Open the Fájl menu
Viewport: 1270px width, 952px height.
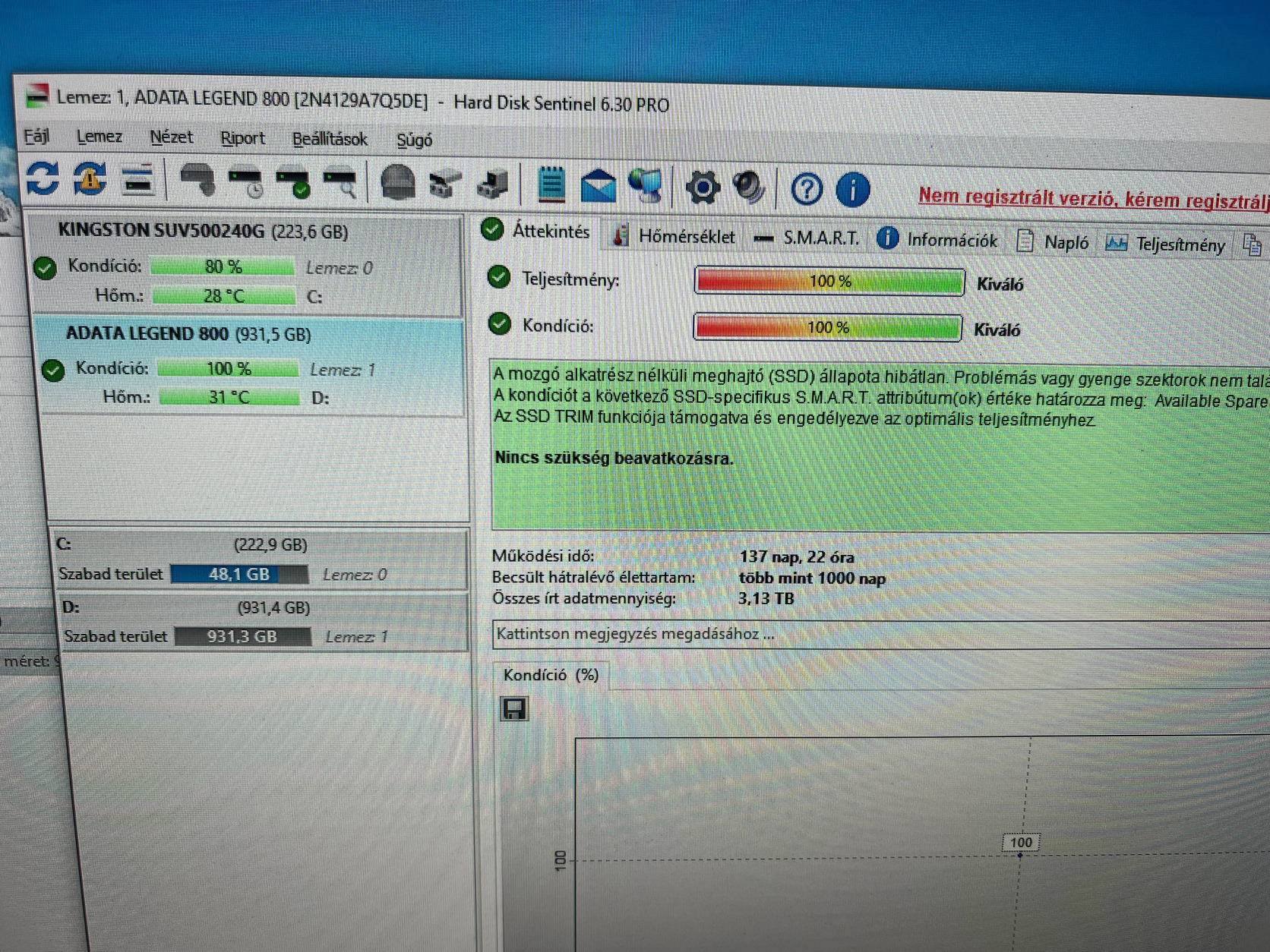coord(36,136)
